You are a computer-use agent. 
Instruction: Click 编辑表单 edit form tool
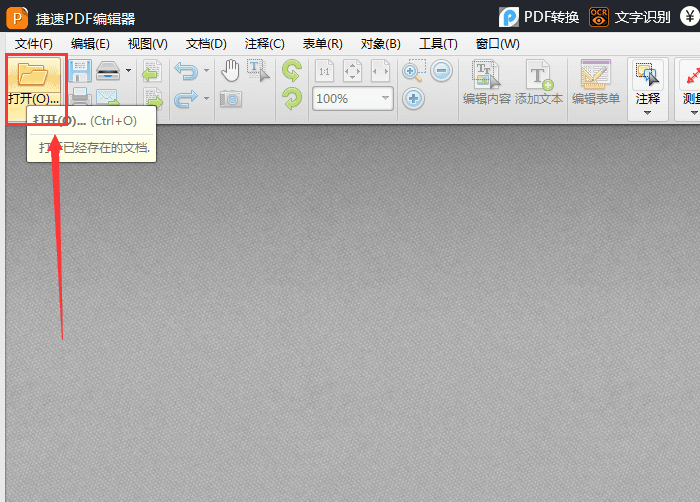click(596, 83)
